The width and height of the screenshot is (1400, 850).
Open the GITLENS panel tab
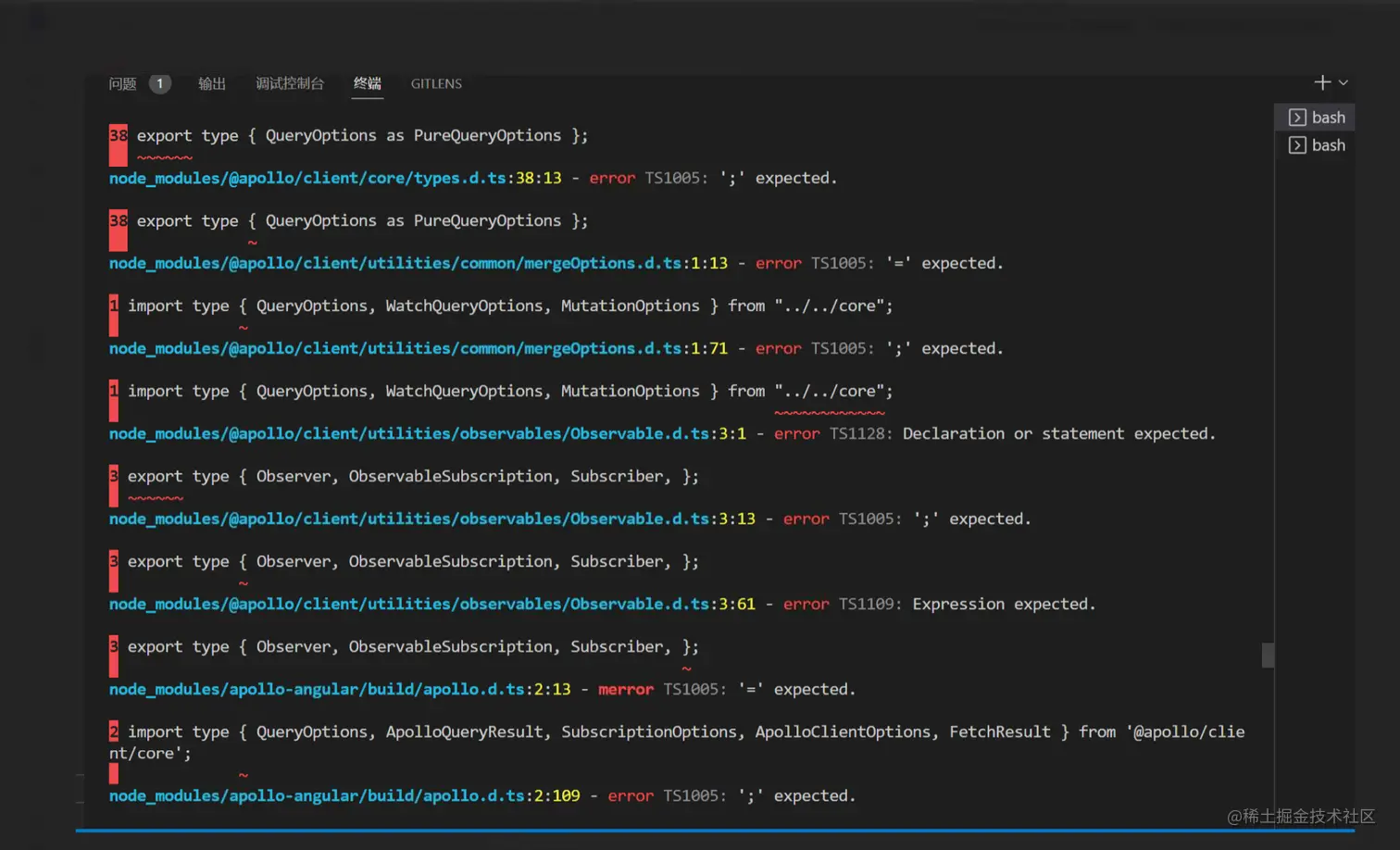pos(436,83)
